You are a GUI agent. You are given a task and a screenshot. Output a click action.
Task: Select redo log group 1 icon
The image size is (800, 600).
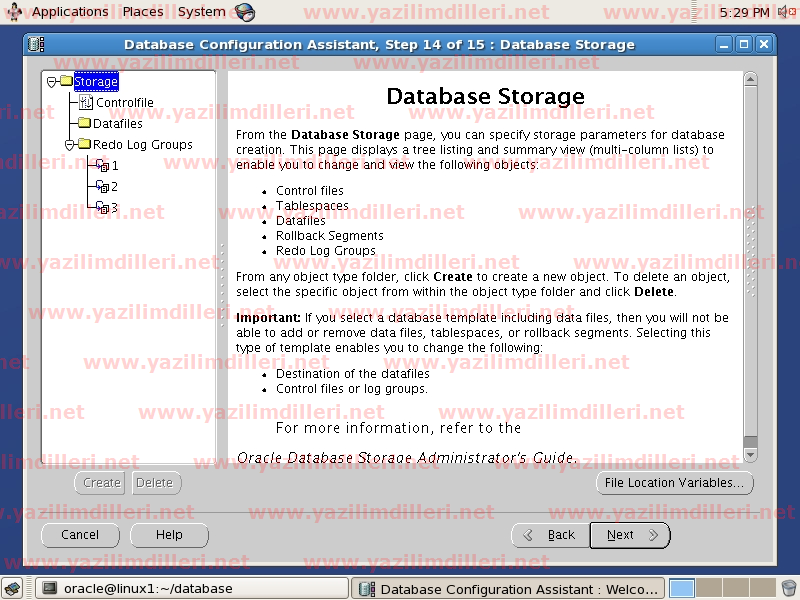tap(102, 166)
